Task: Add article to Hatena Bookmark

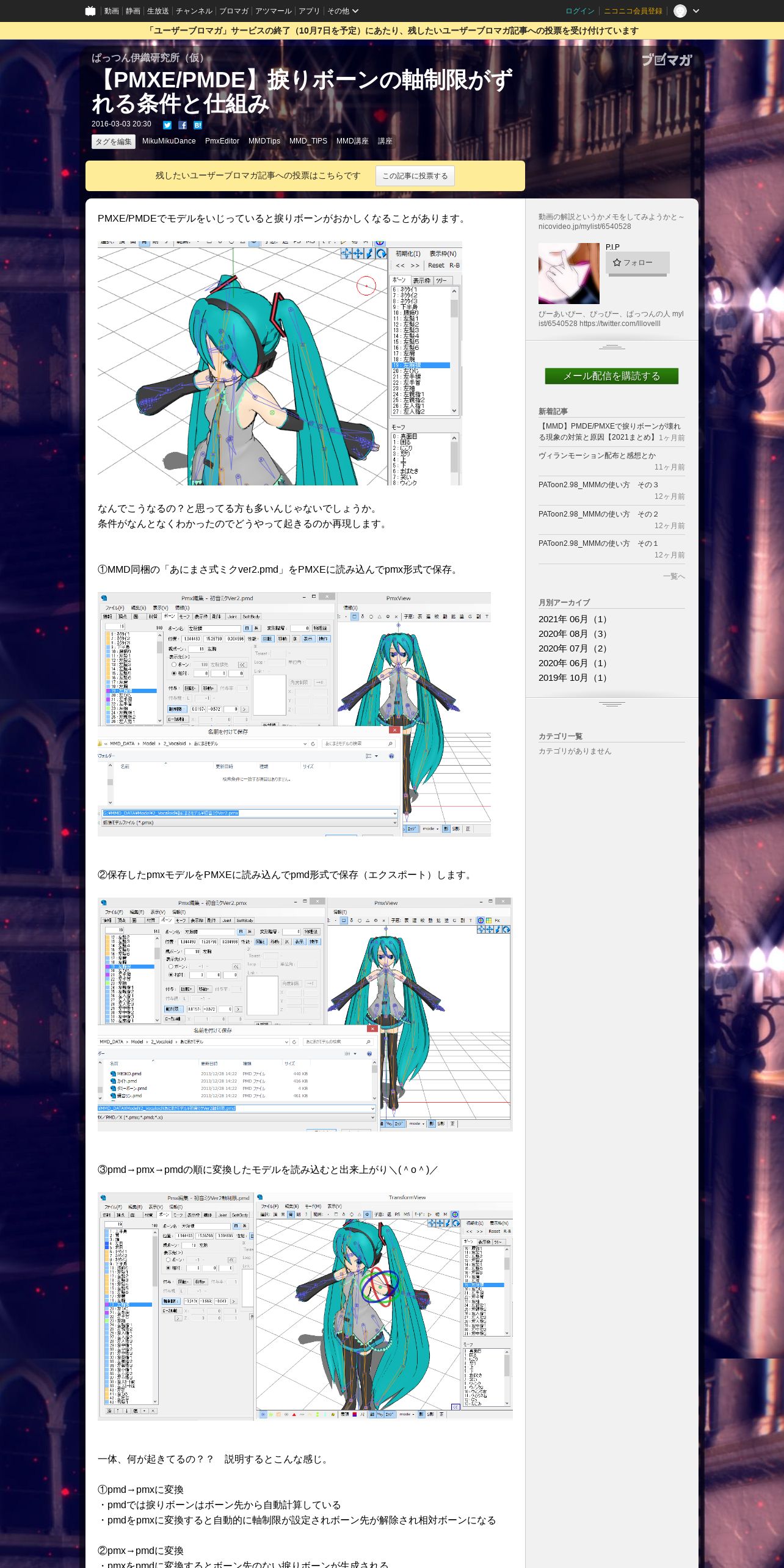Action: pos(198,125)
